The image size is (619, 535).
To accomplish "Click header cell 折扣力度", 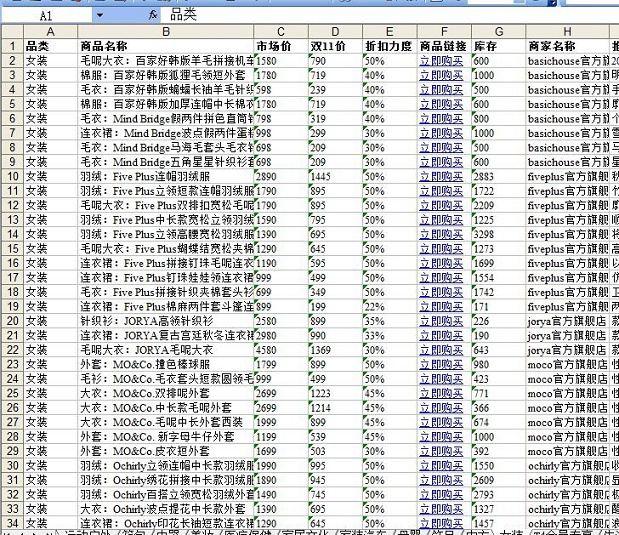I will (x=390, y=46).
